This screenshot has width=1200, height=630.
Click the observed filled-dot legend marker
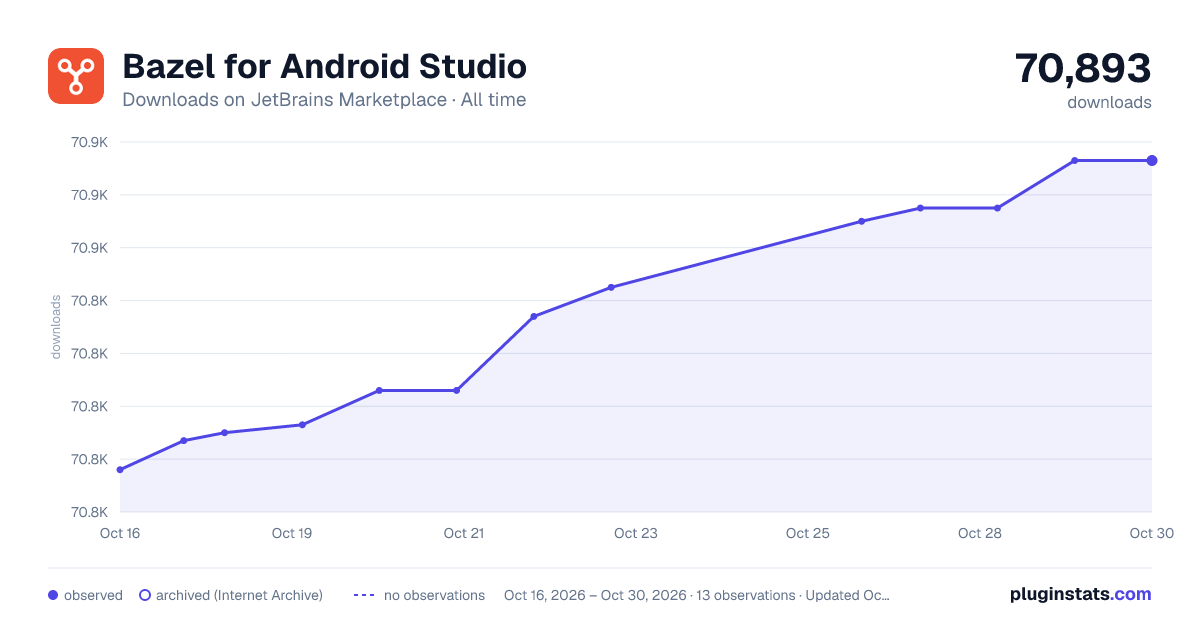coord(53,595)
